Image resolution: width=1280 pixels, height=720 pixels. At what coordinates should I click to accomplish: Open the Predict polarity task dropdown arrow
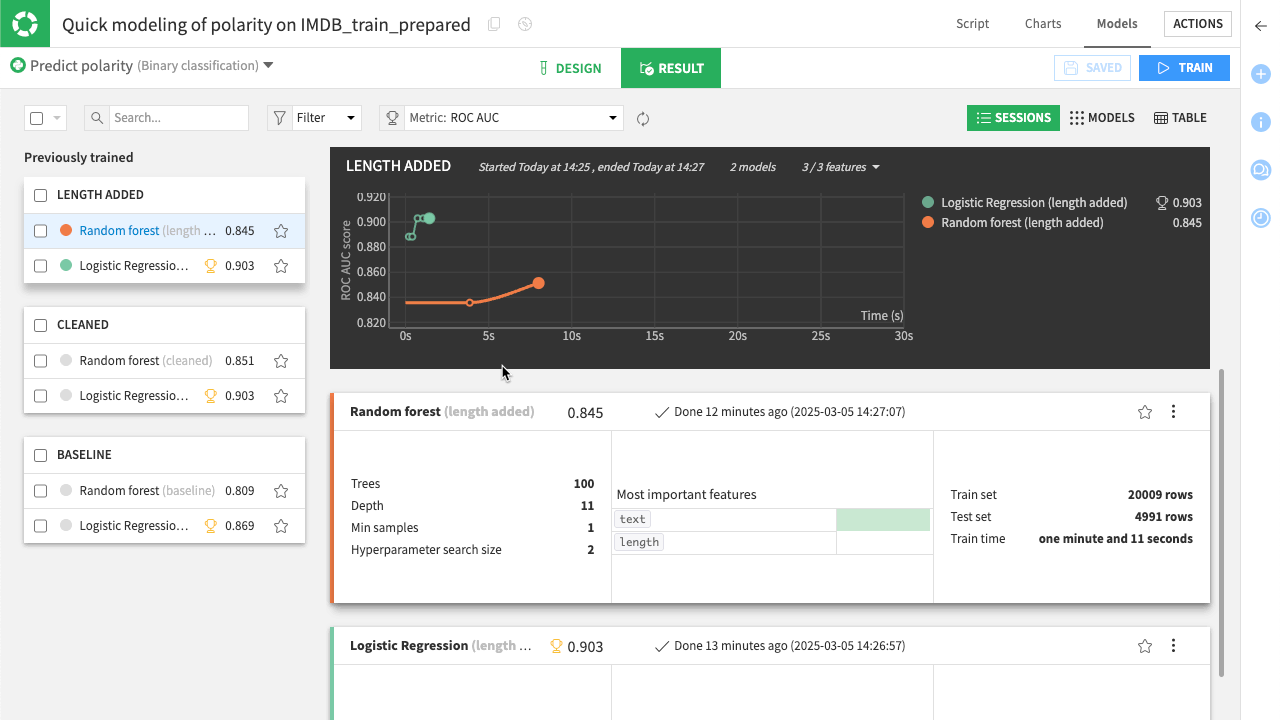(268, 65)
